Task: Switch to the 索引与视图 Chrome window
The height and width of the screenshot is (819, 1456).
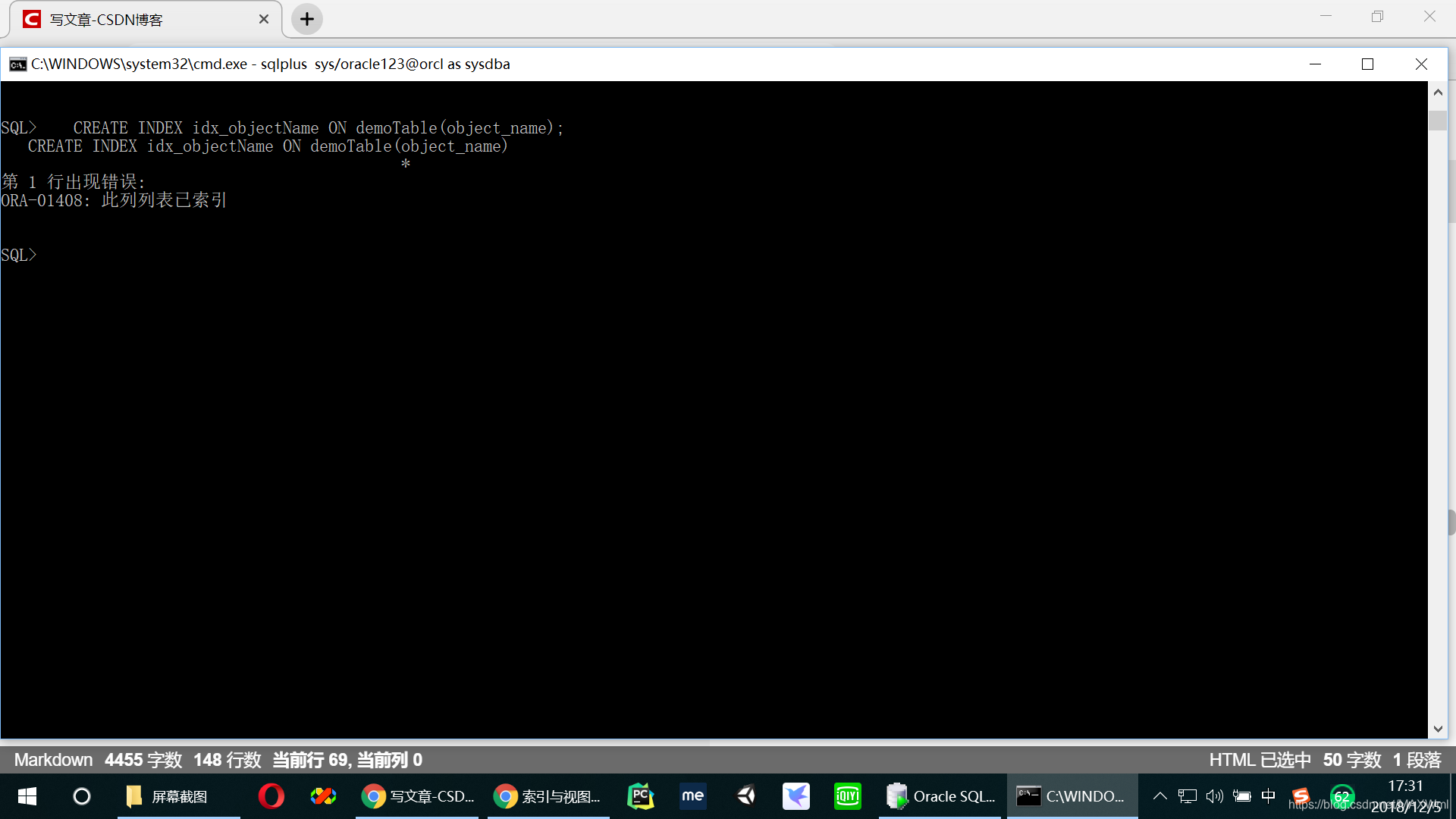Action: [x=548, y=796]
